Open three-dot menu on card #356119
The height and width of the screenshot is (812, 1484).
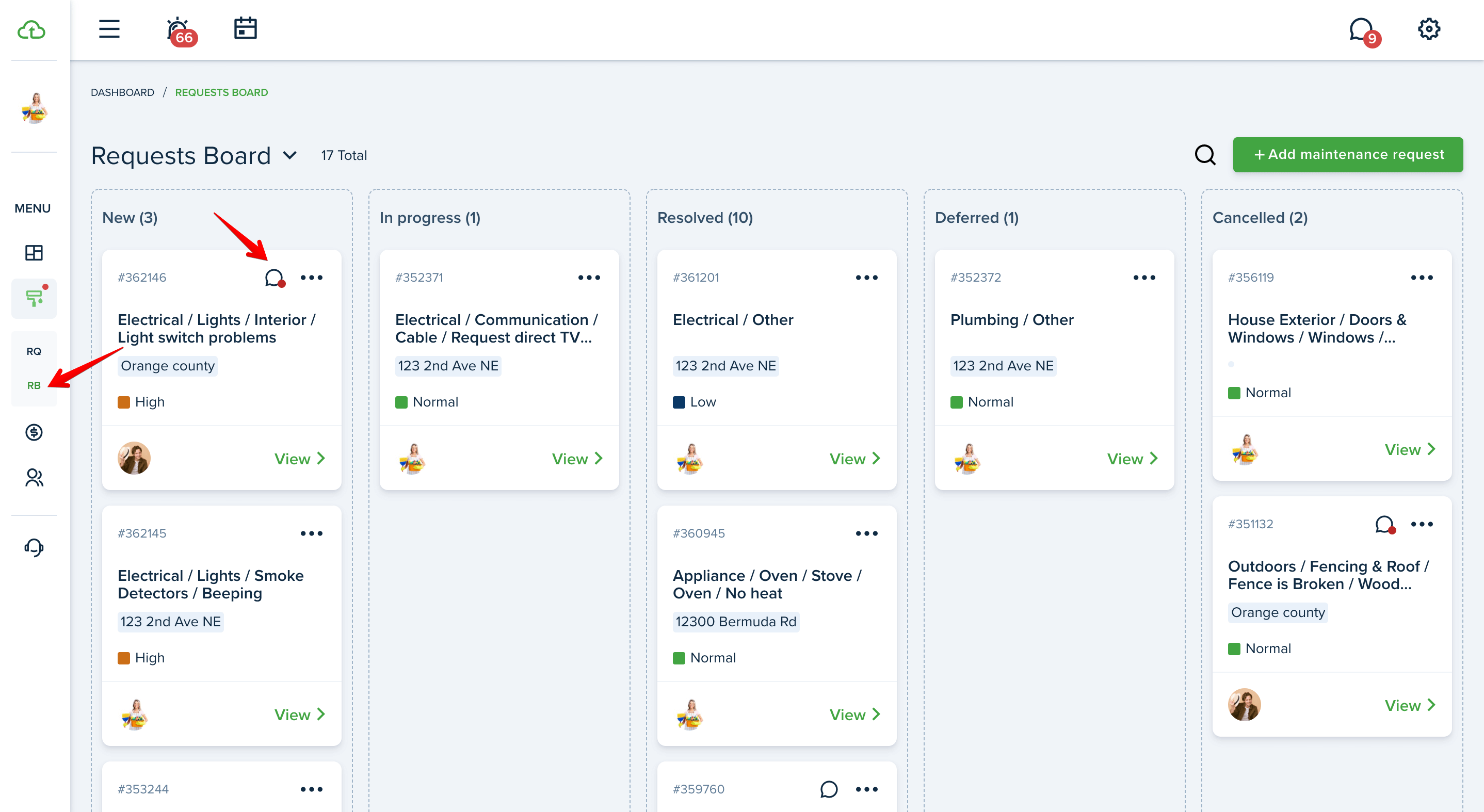(1422, 278)
